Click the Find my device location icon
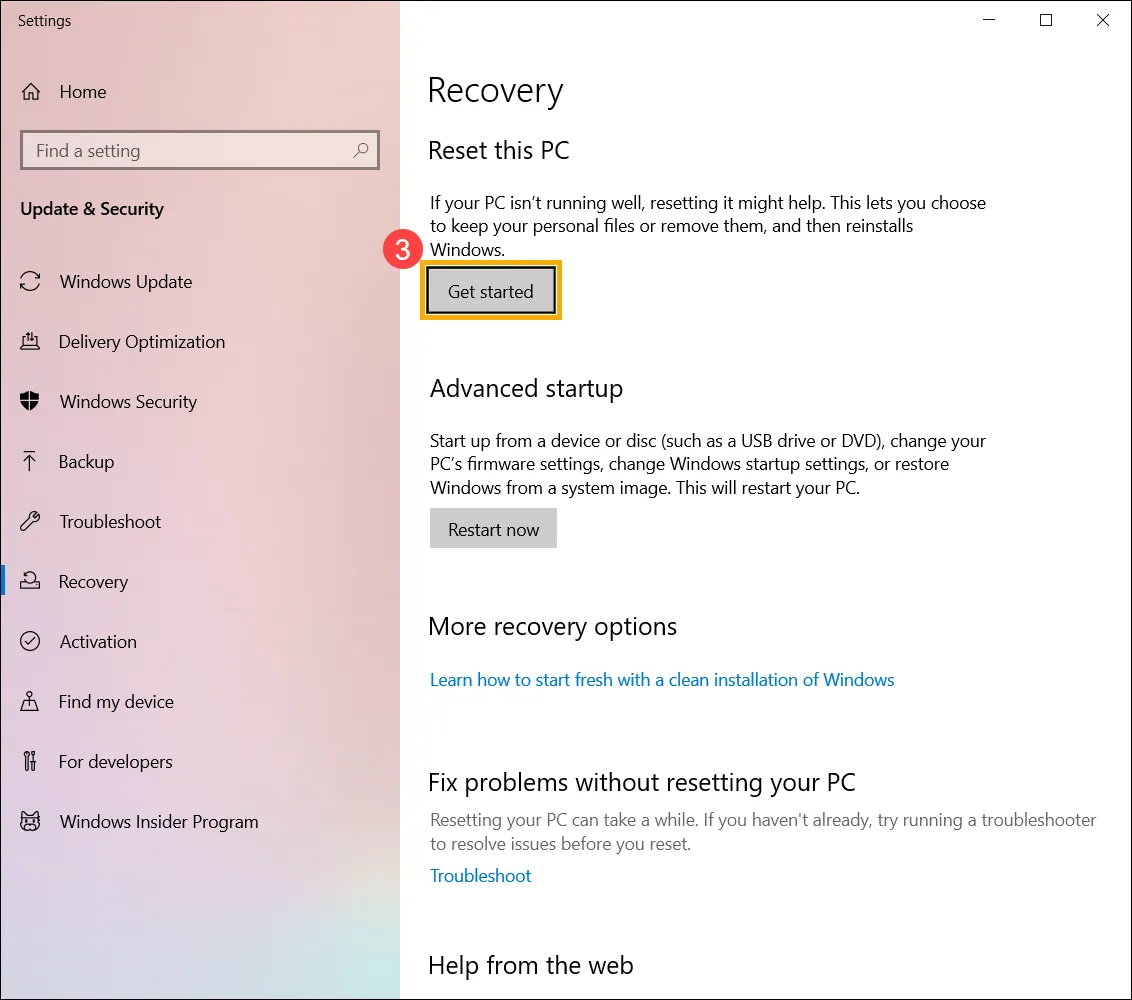This screenshot has height=1000, width=1132. [x=31, y=701]
